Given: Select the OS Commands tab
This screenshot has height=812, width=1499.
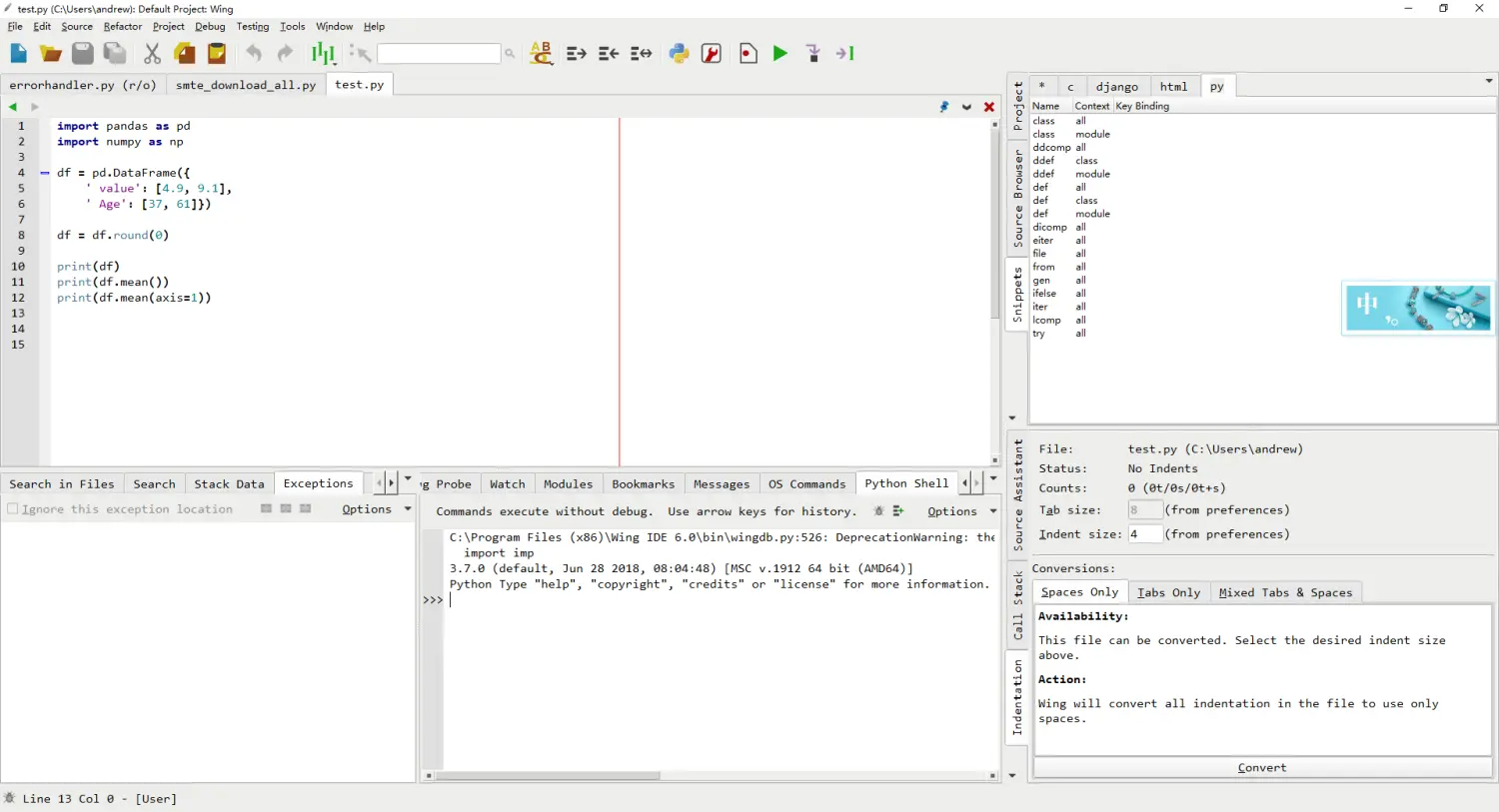Looking at the screenshot, I should 806,484.
